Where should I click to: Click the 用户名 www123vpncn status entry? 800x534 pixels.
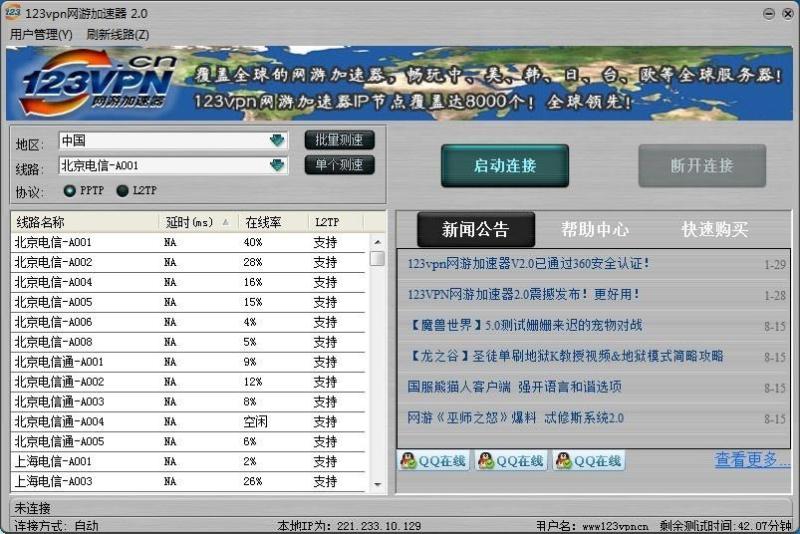[x=592, y=526]
